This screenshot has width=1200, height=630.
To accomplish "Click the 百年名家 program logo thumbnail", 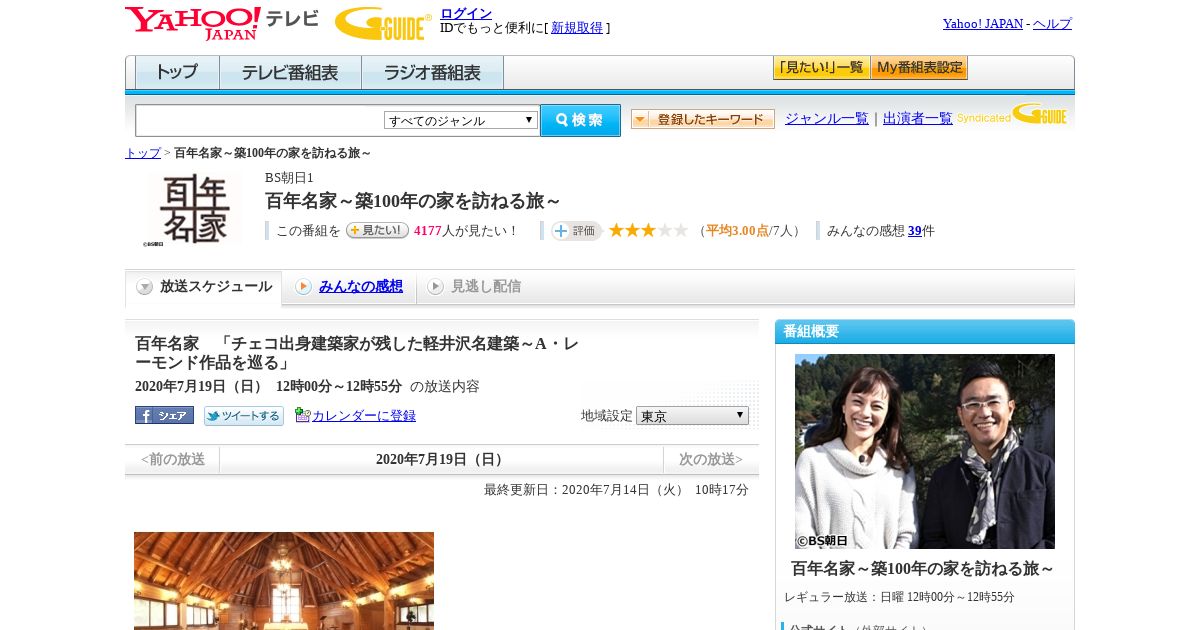I will tap(194, 209).
